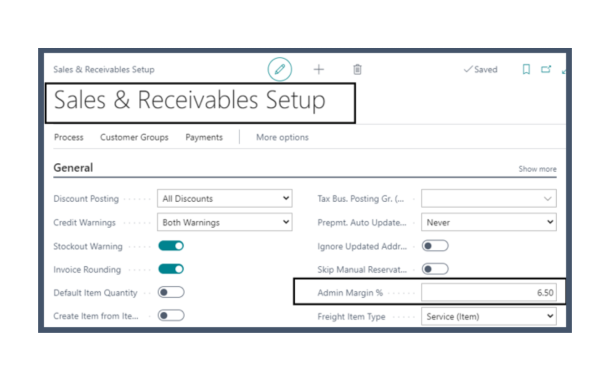Enable Ignore Updated Addresses switch
This screenshot has height=381, width=610.
click(x=435, y=246)
